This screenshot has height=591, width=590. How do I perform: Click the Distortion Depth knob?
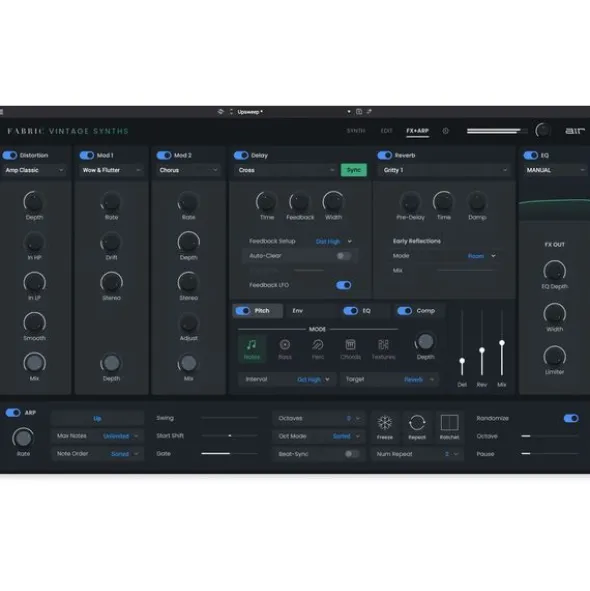tap(34, 202)
